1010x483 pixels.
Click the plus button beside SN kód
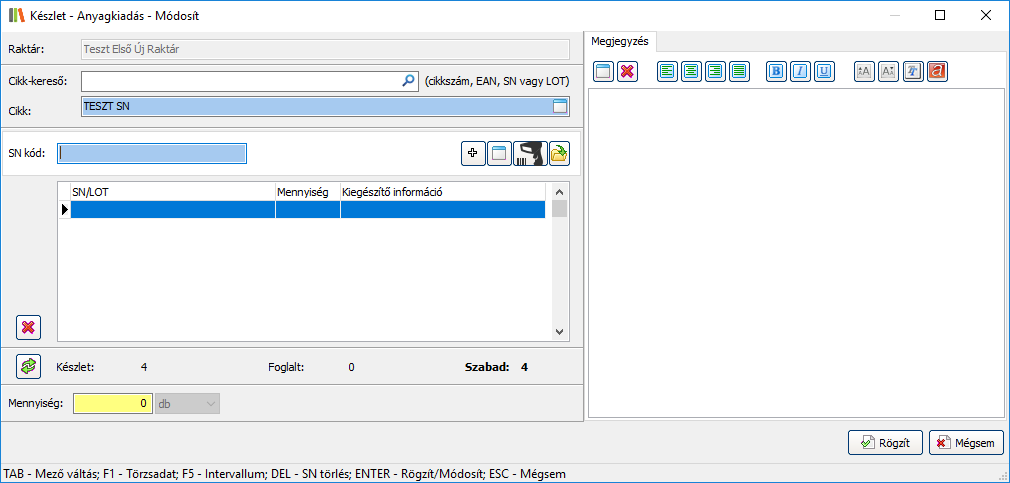[x=472, y=154]
